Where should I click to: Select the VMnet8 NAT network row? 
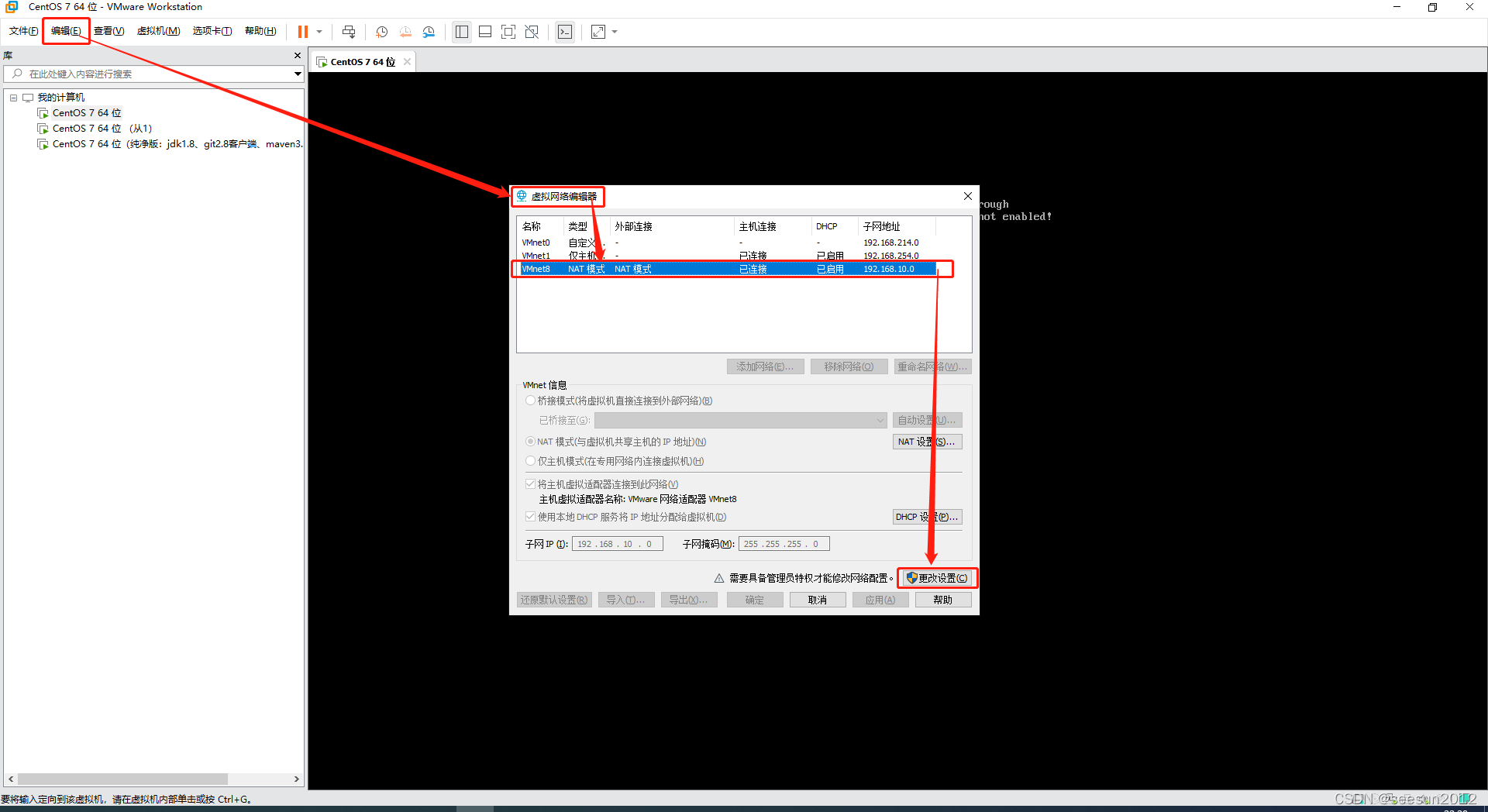point(726,269)
